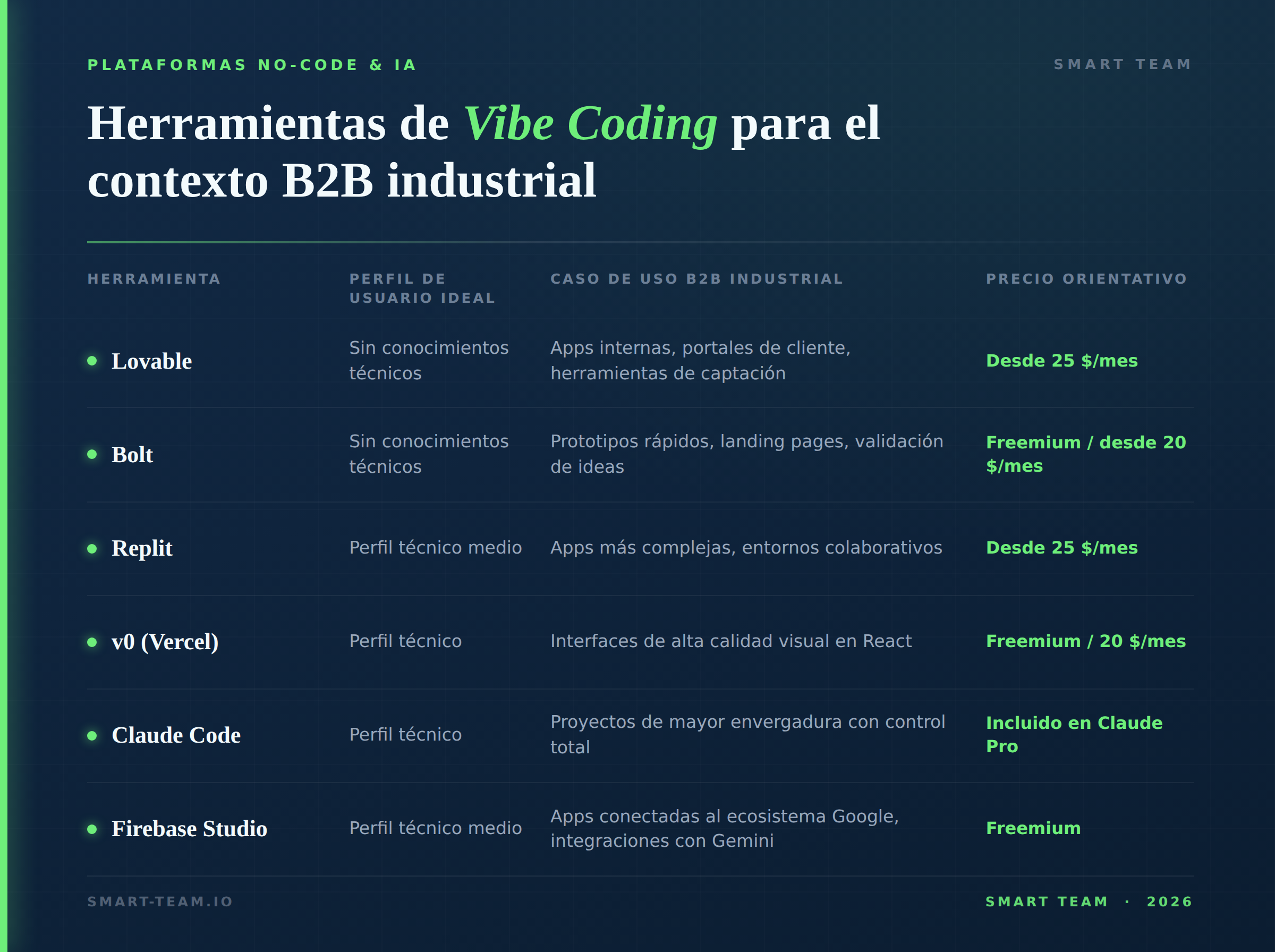
Task: Click Lovable's 'Desde 25 $/mes' price
Action: (1062, 361)
